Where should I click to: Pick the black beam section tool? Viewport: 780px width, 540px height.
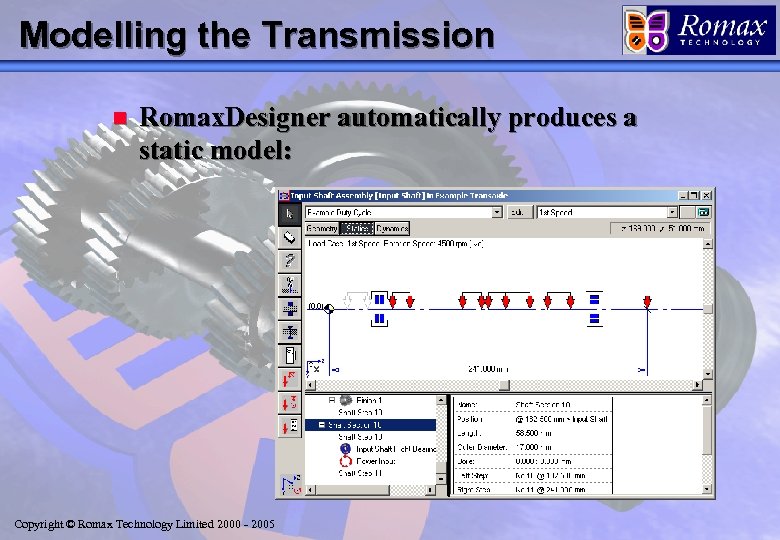(290, 331)
